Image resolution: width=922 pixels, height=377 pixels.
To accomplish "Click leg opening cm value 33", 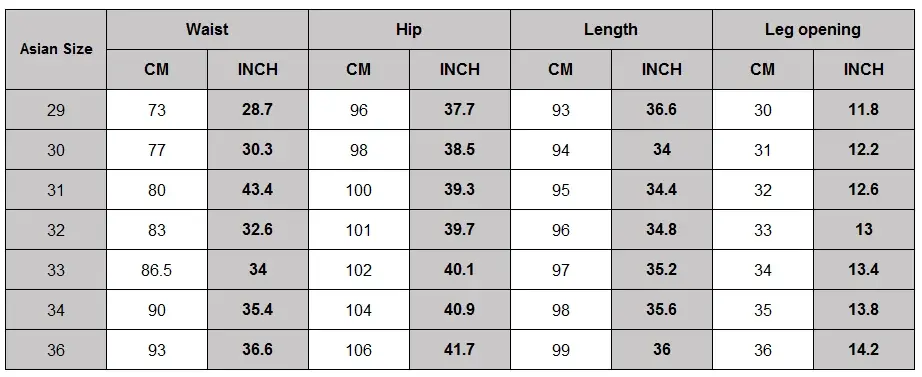I will (x=763, y=230).
